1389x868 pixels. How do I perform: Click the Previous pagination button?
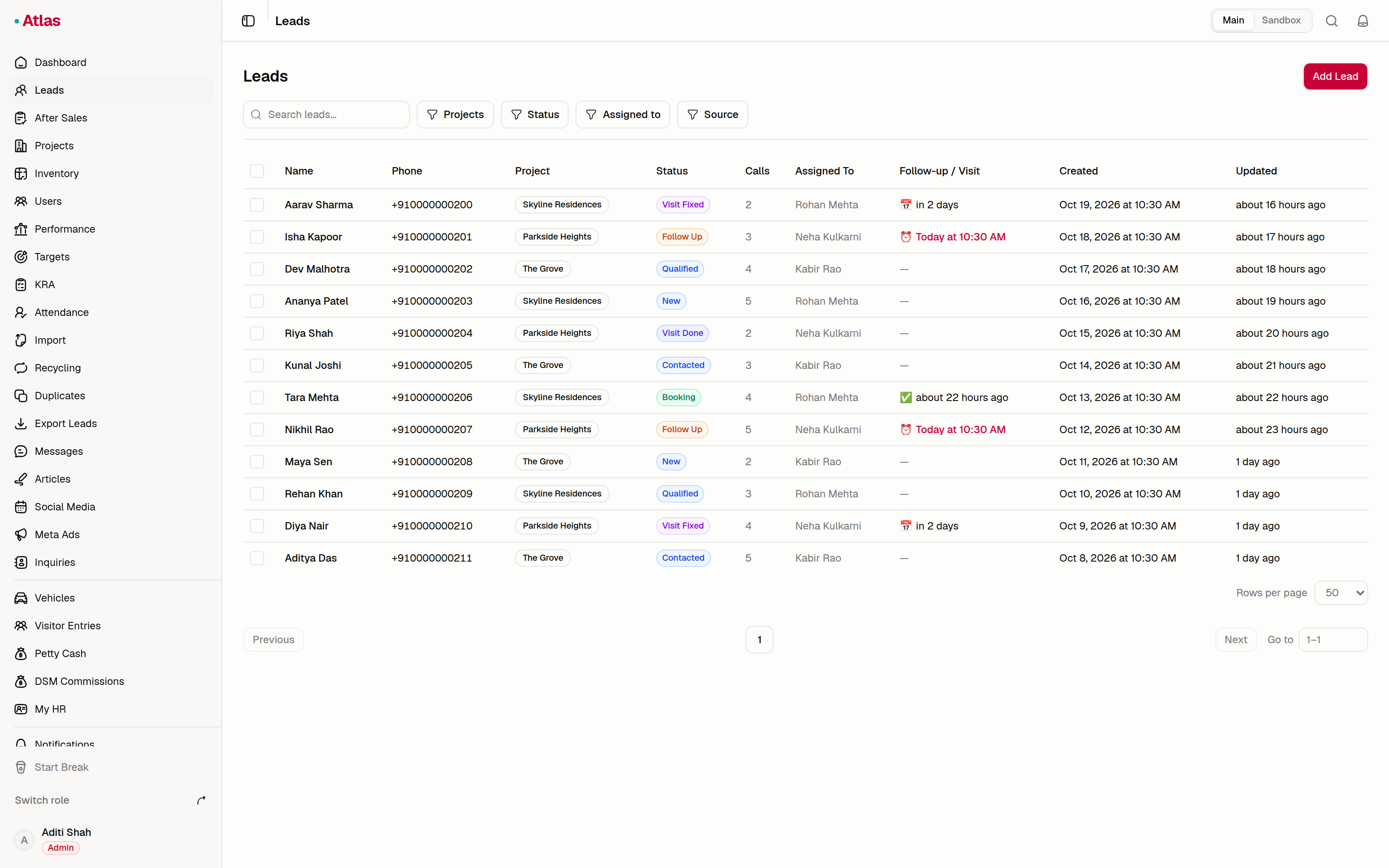pyautogui.click(x=273, y=640)
